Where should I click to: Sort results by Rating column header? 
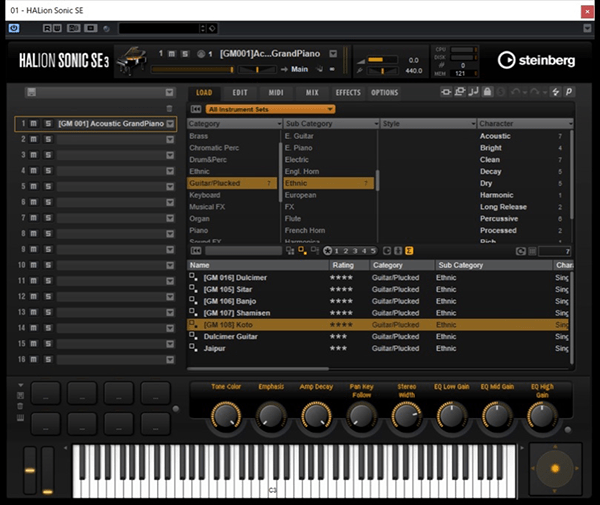[349, 265]
